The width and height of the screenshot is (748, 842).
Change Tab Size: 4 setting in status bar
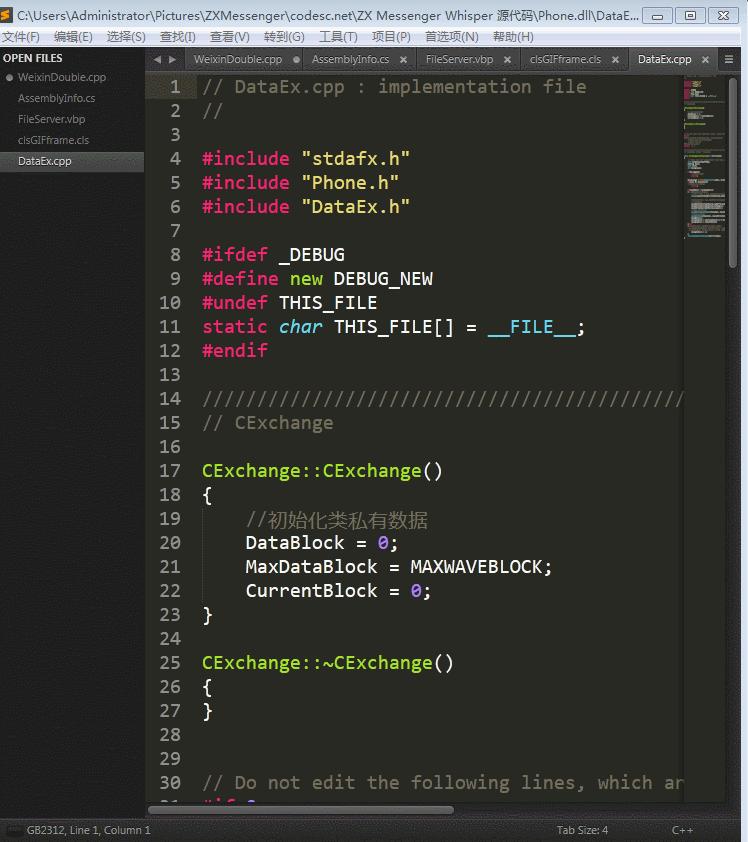point(582,830)
